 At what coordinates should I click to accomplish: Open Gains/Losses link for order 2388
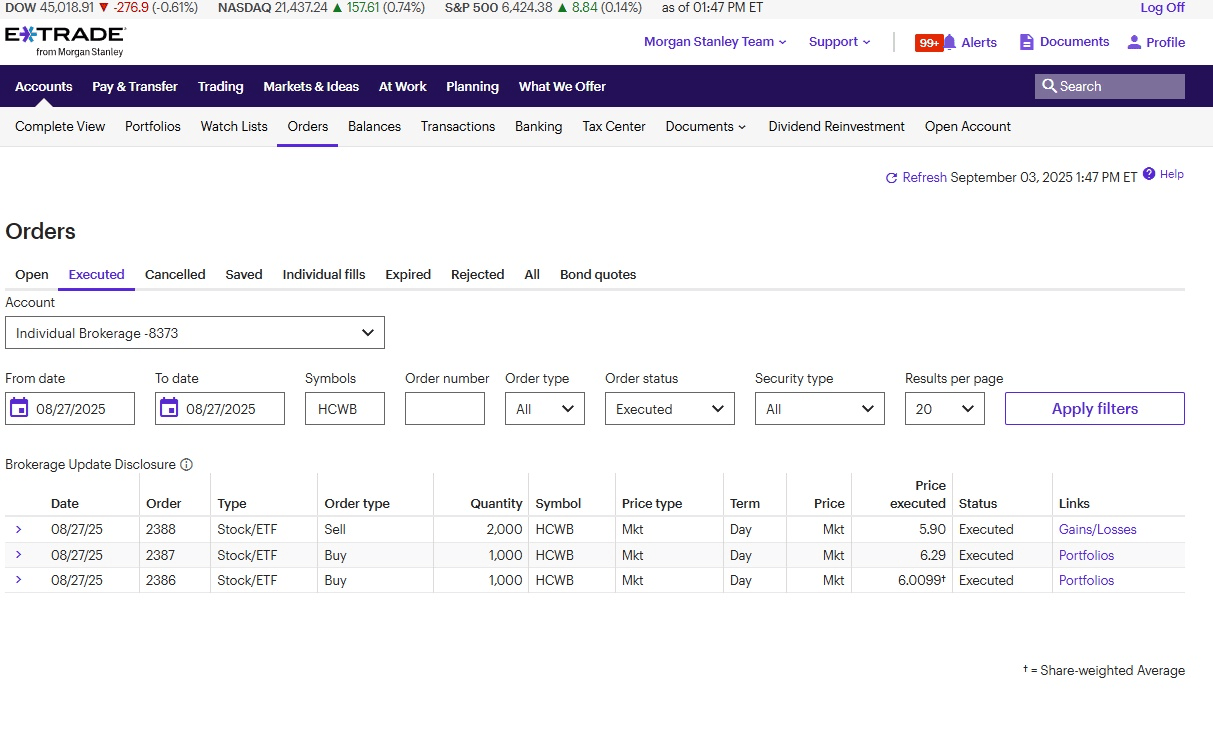point(1097,530)
